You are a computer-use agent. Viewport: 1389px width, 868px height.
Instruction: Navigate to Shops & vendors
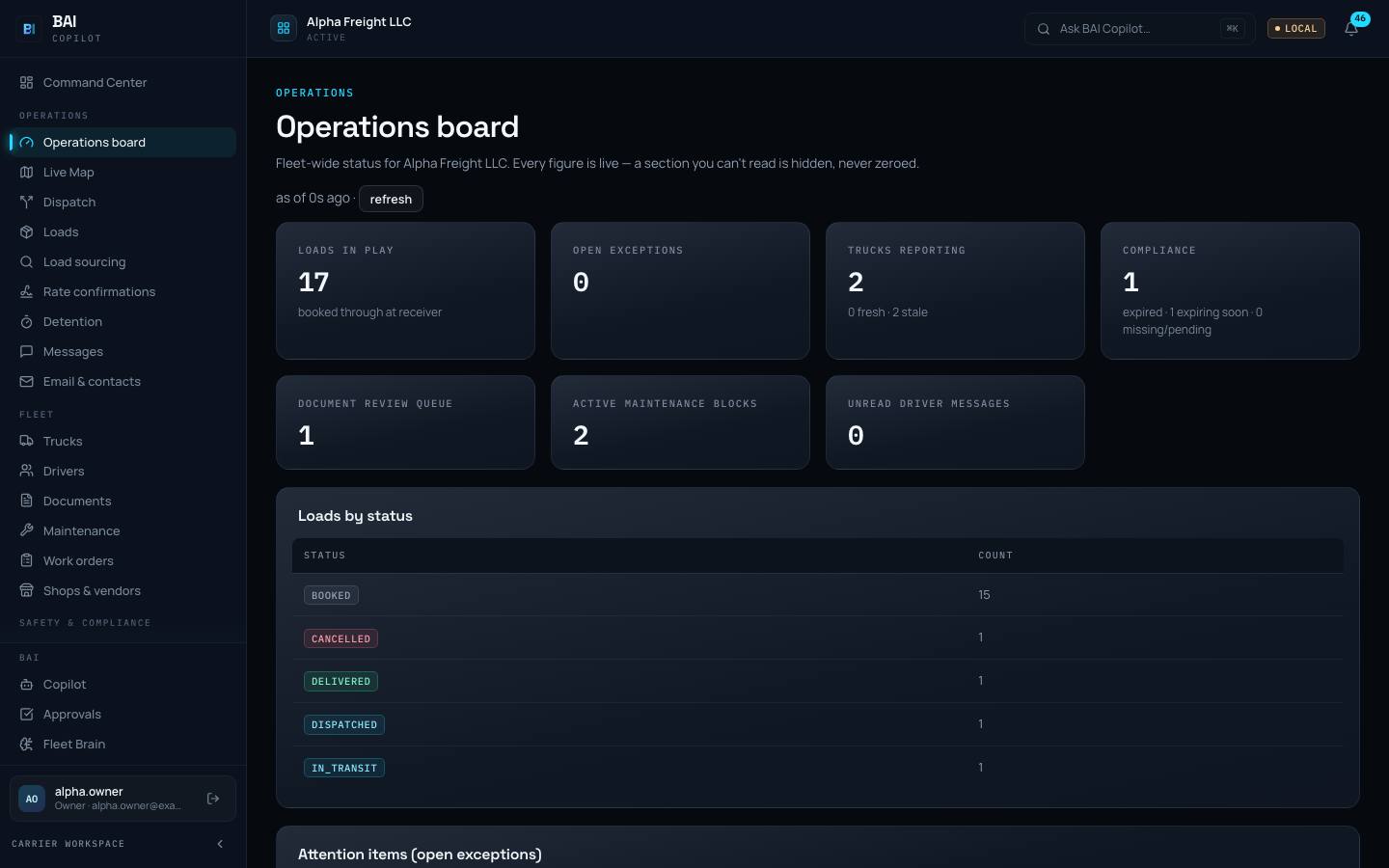tap(123, 591)
